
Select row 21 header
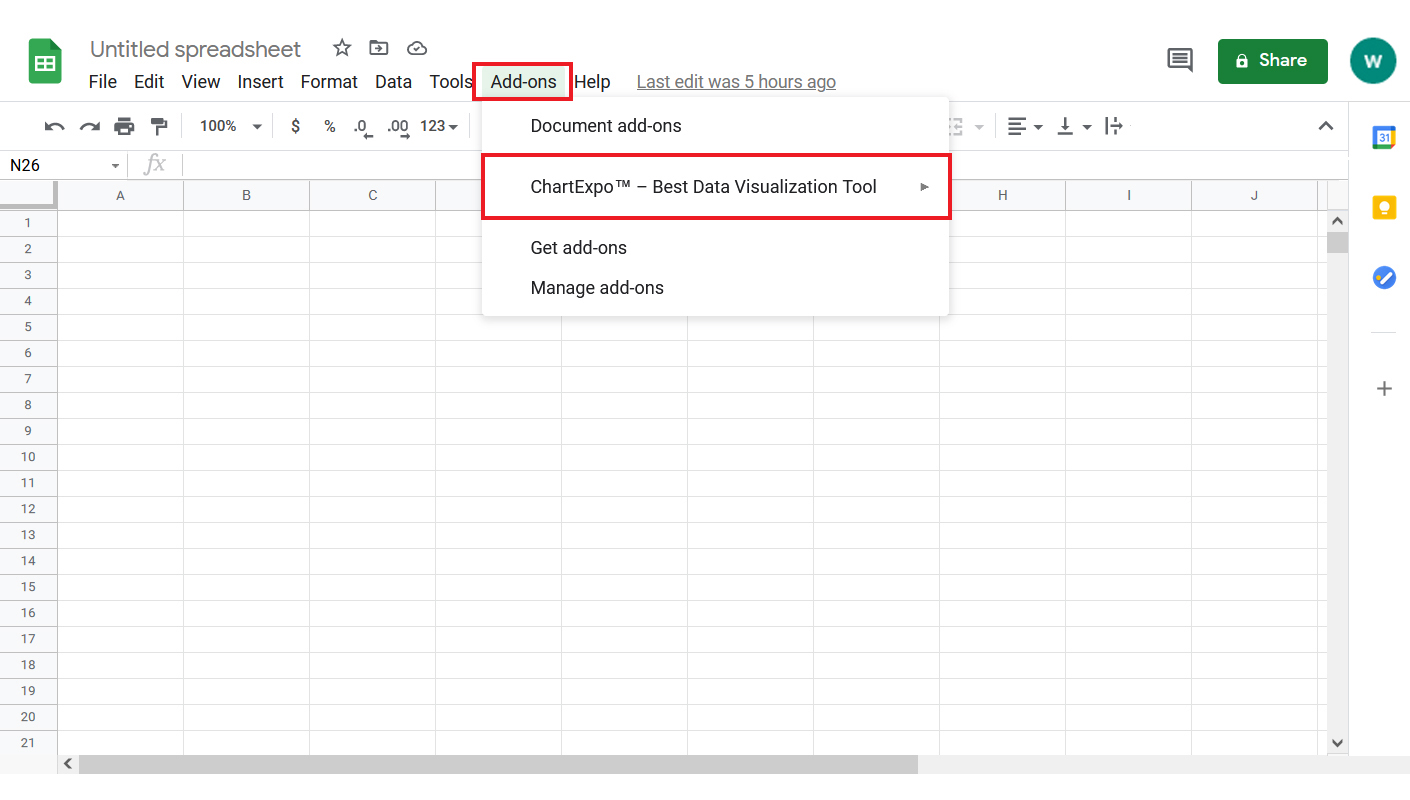point(28,743)
